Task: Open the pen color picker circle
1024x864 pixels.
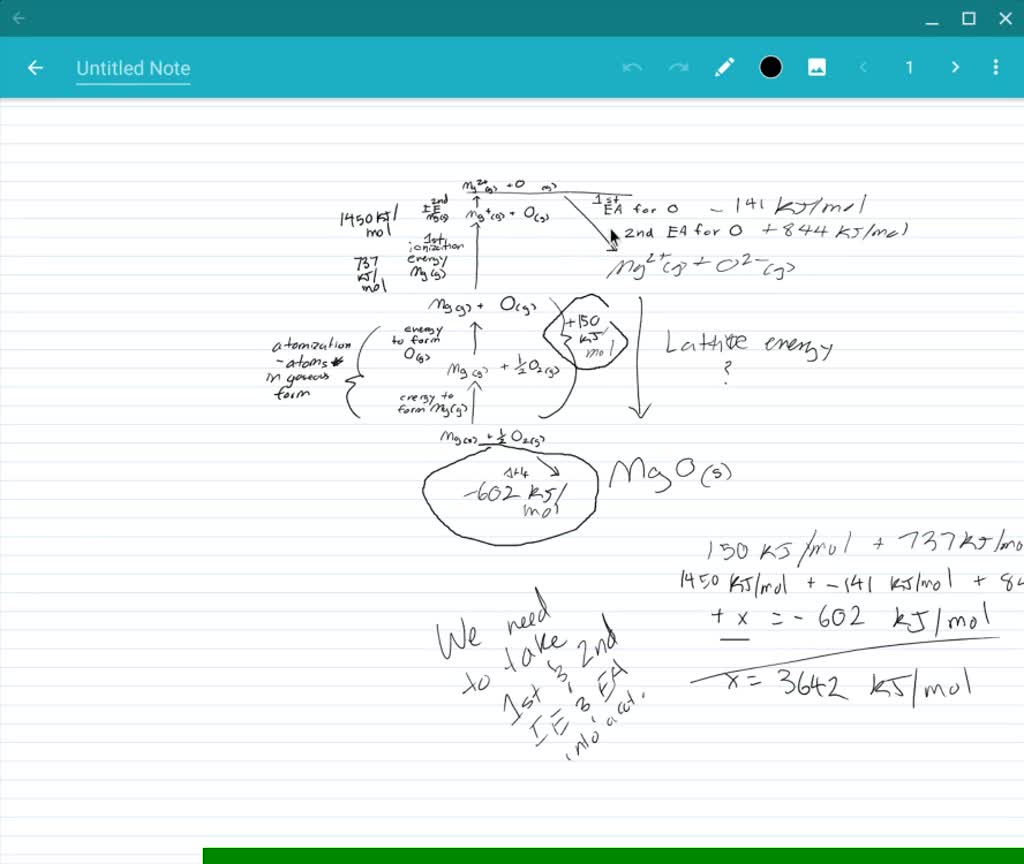Action: point(771,67)
